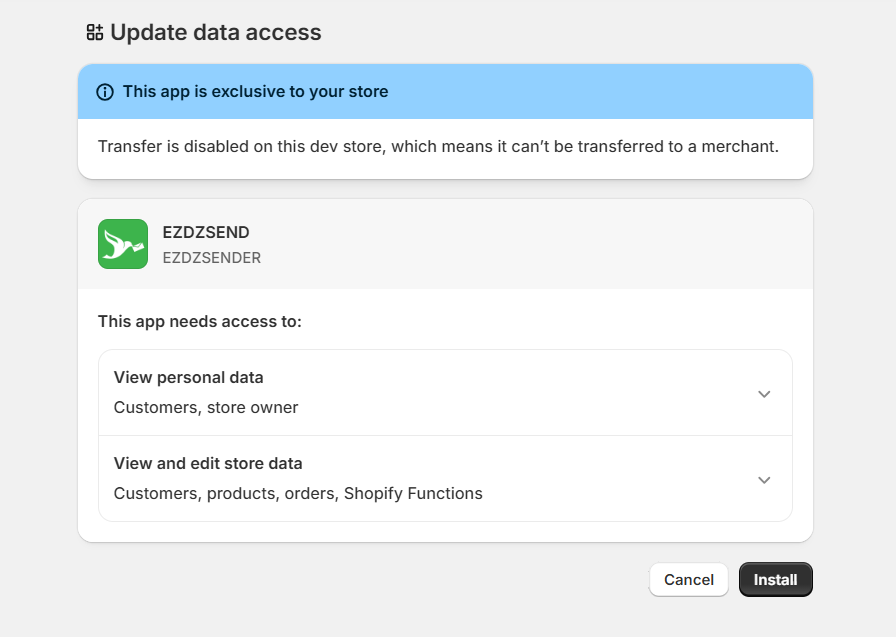Click the green EZDZSEND app logo
896x637 pixels.
coord(123,244)
